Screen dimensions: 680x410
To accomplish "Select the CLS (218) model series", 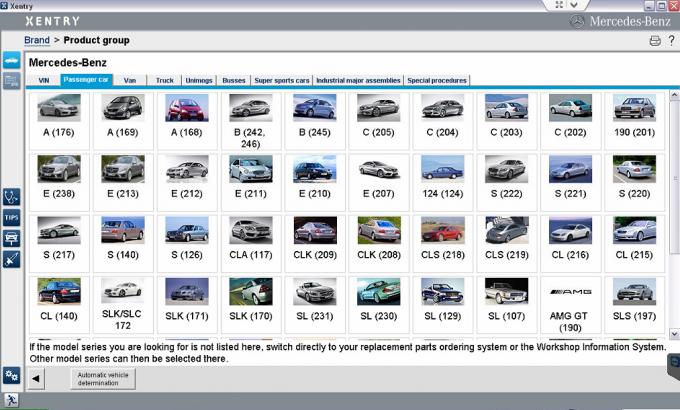I will [443, 243].
